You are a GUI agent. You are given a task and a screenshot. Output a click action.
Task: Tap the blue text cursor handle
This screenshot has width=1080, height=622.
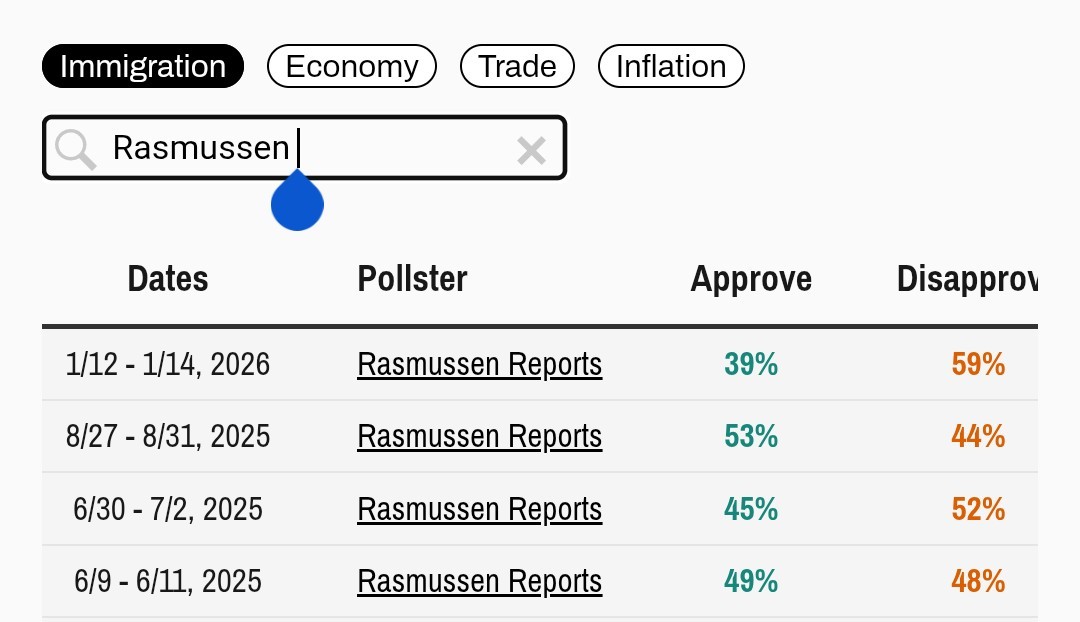click(297, 202)
